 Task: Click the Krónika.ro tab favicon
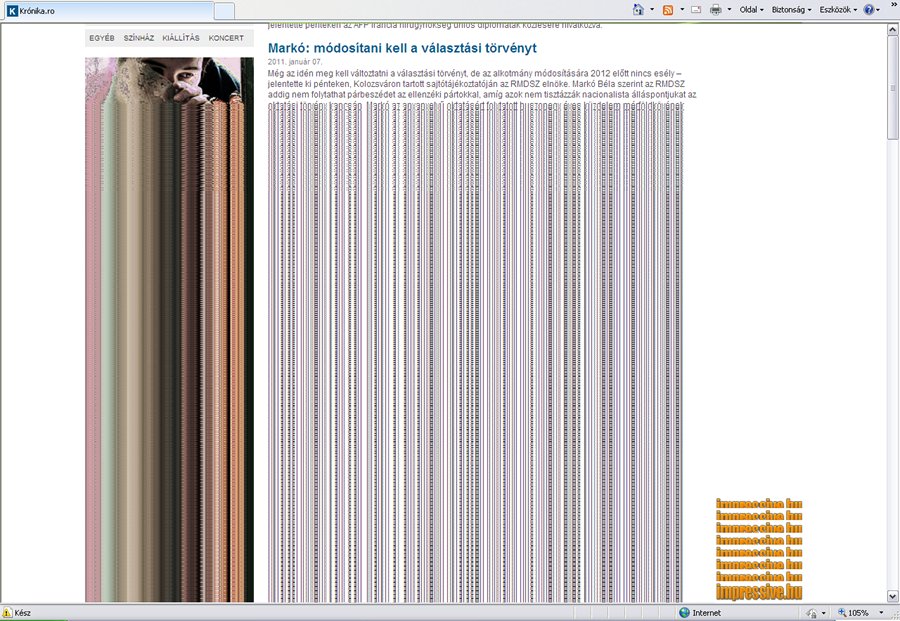(x=12, y=11)
